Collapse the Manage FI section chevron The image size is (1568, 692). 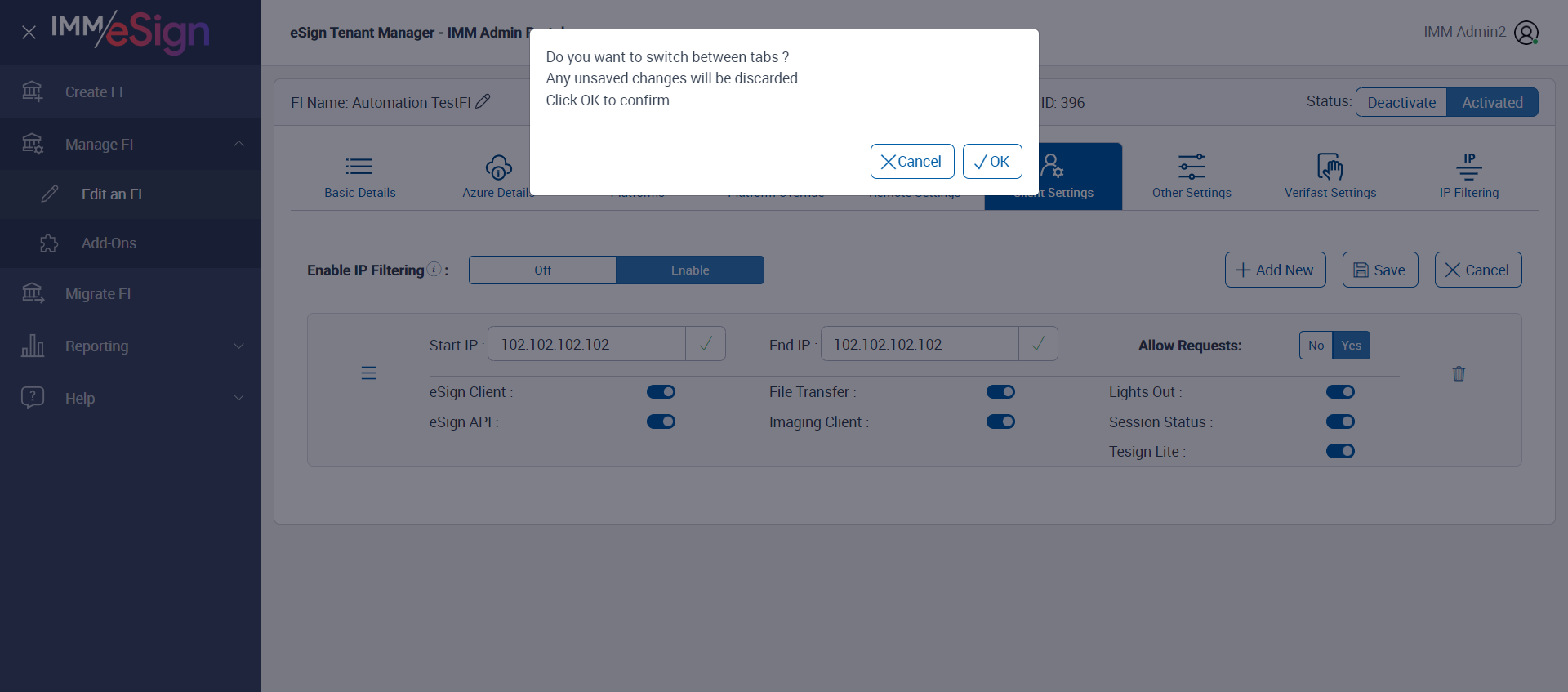(x=238, y=144)
